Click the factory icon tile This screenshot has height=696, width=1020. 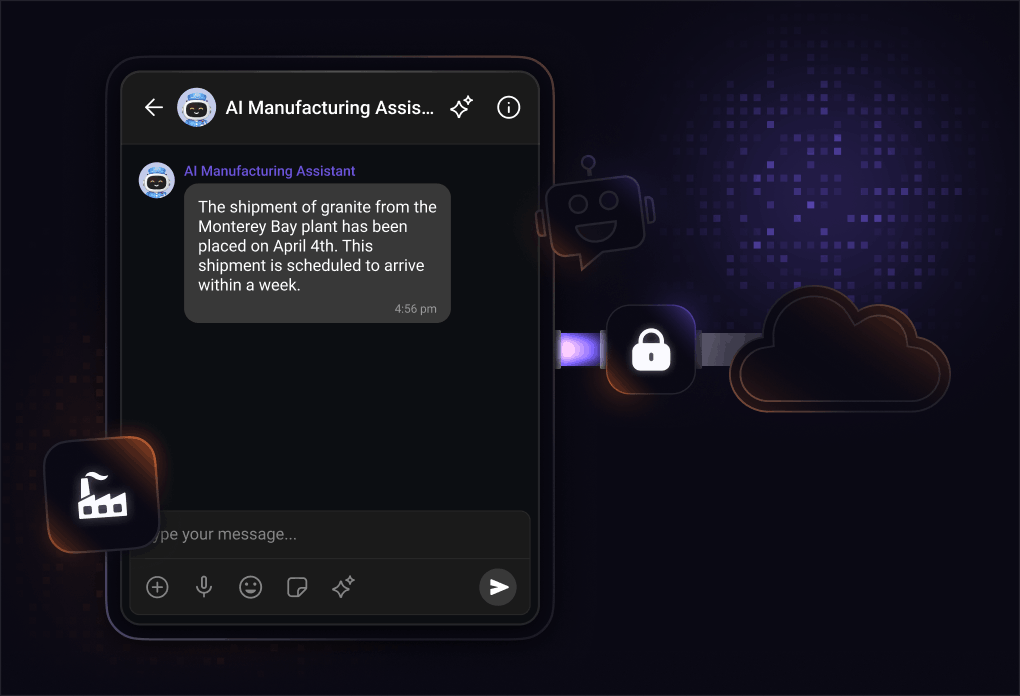tap(102, 494)
